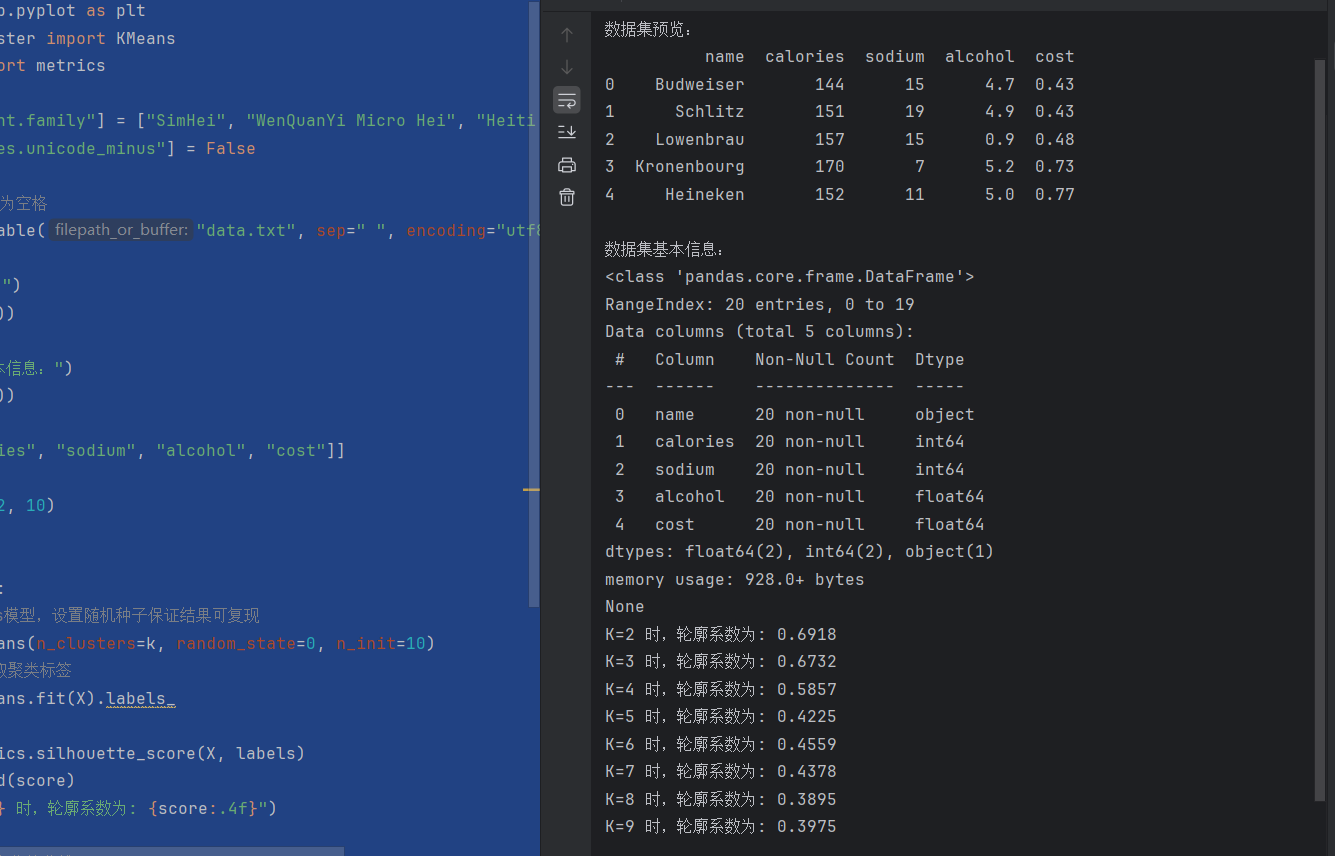The image size is (1335, 856).
Task: Click the 数据集基本信息 heading in console
Action: point(665,249)
